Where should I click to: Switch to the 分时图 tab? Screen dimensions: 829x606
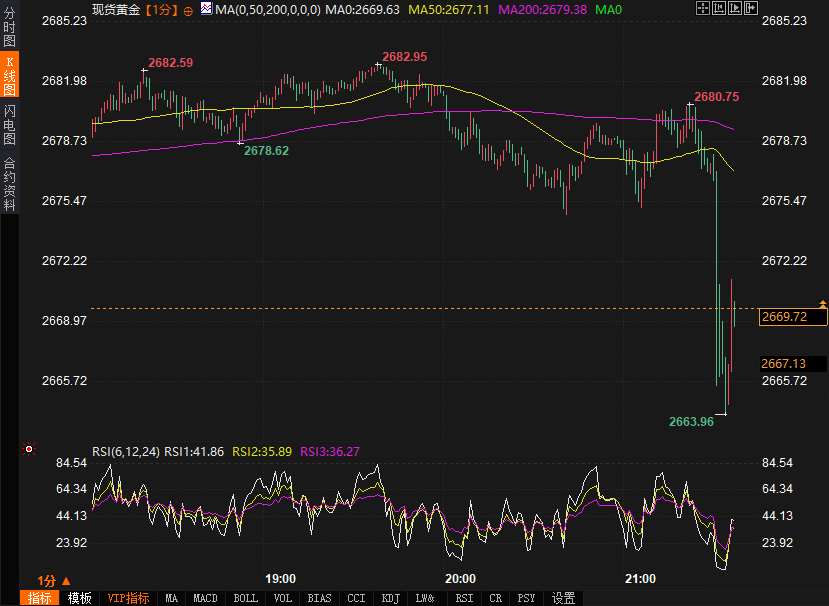[9, 31]
